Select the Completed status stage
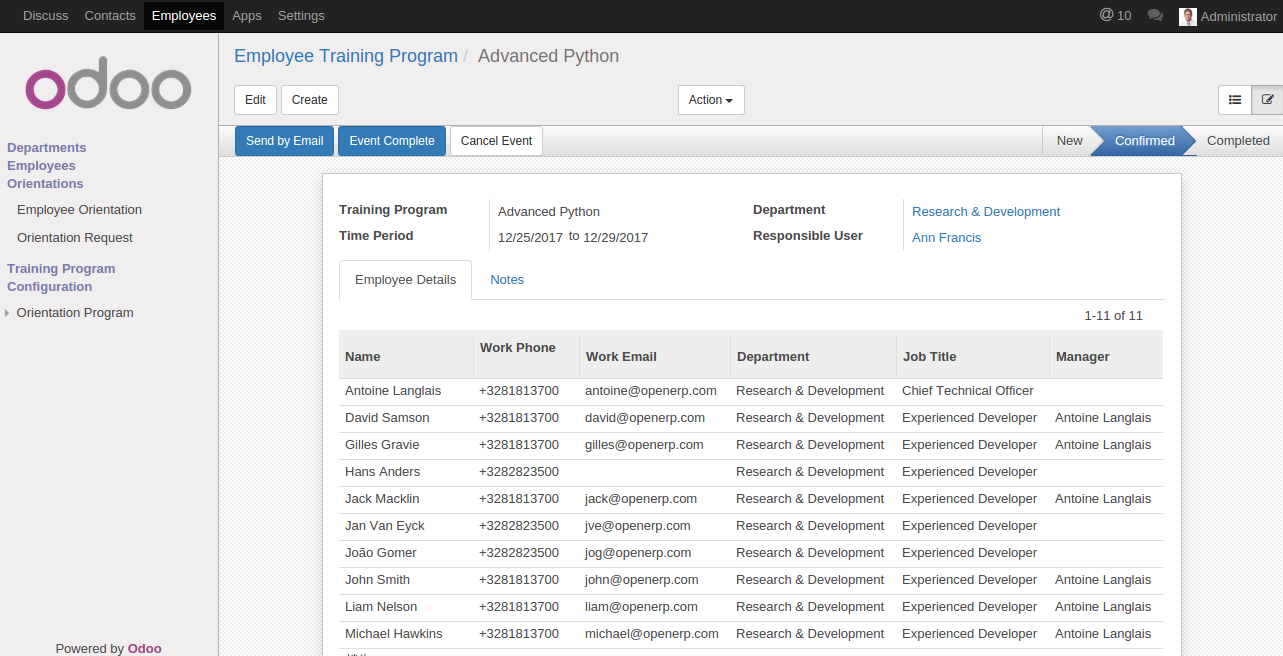The height and width of the screenshot is (656, 1283). (x=1238, y=141)
